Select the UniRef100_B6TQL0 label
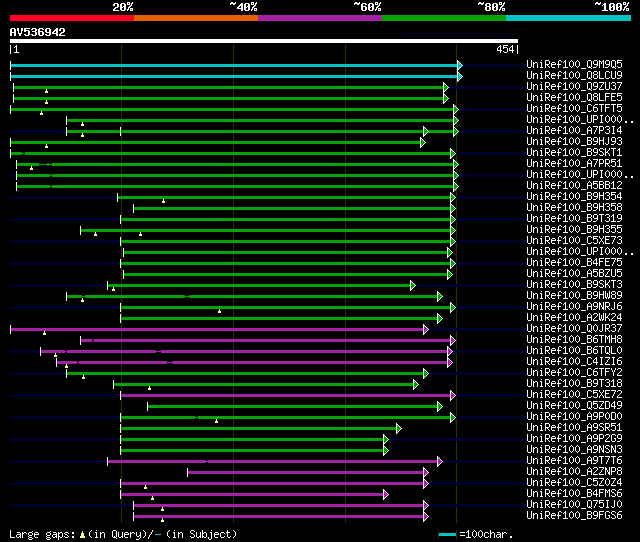This screenshot has width=640, height=542. 574,351
